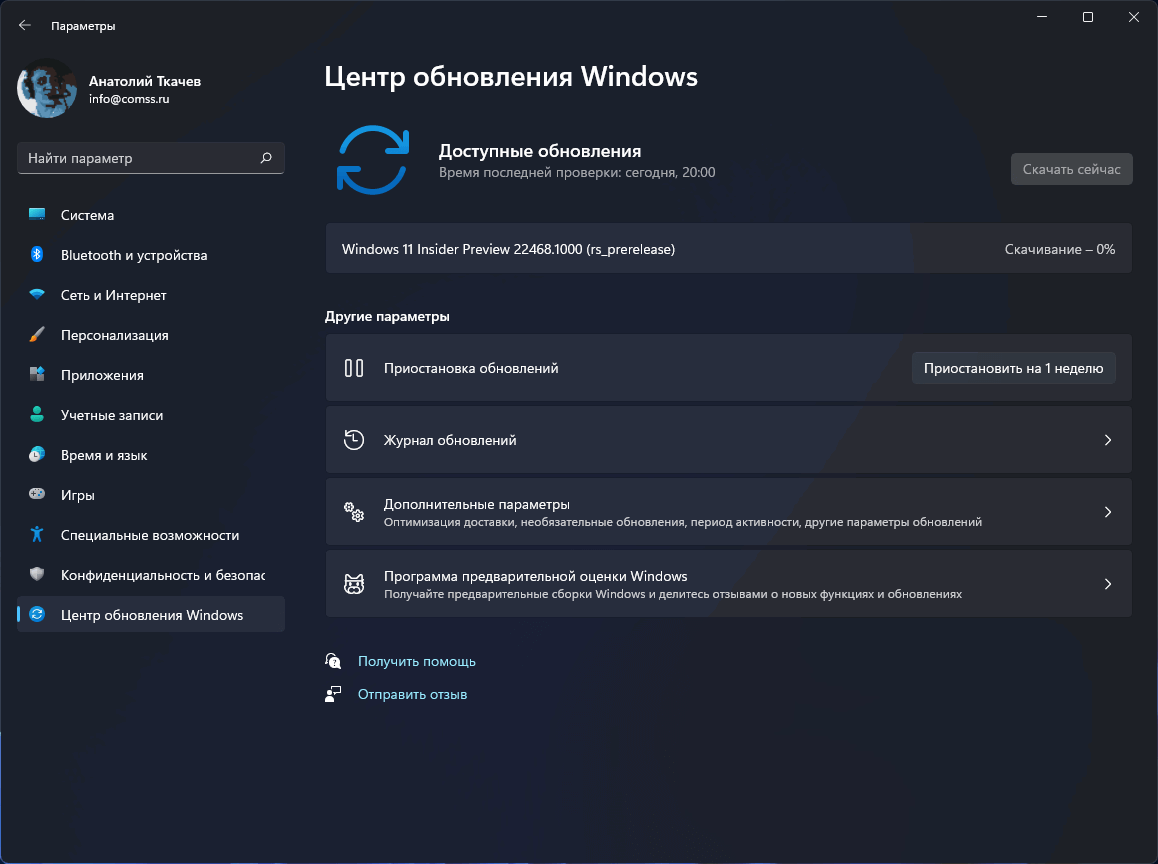
Task: Click the Игры sidebar icon
Action: [36, 495]
